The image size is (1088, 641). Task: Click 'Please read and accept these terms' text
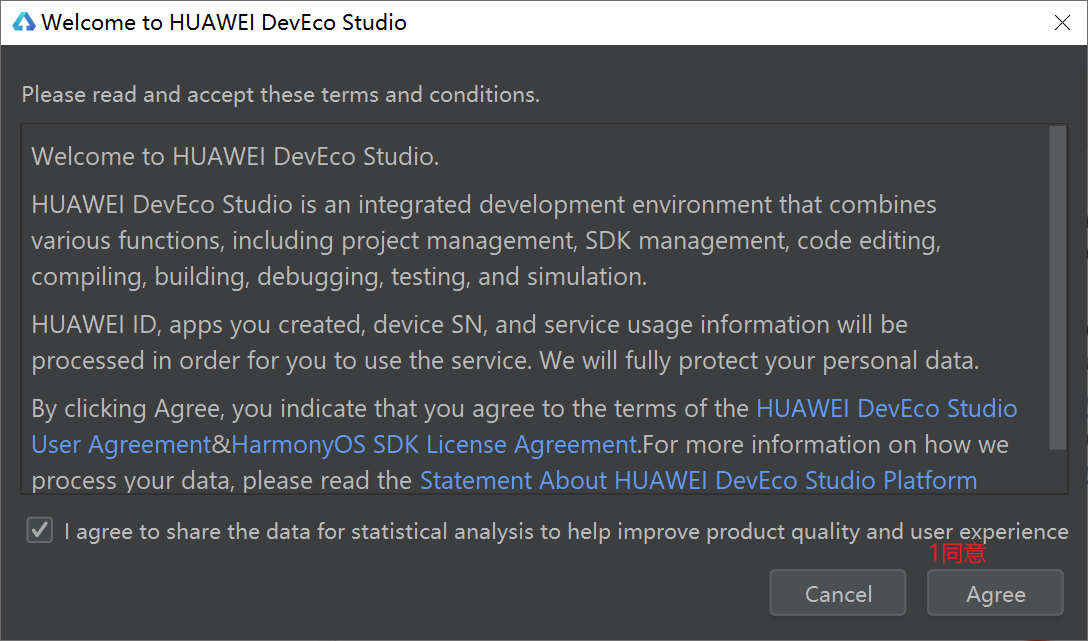(x=280, y=94)
